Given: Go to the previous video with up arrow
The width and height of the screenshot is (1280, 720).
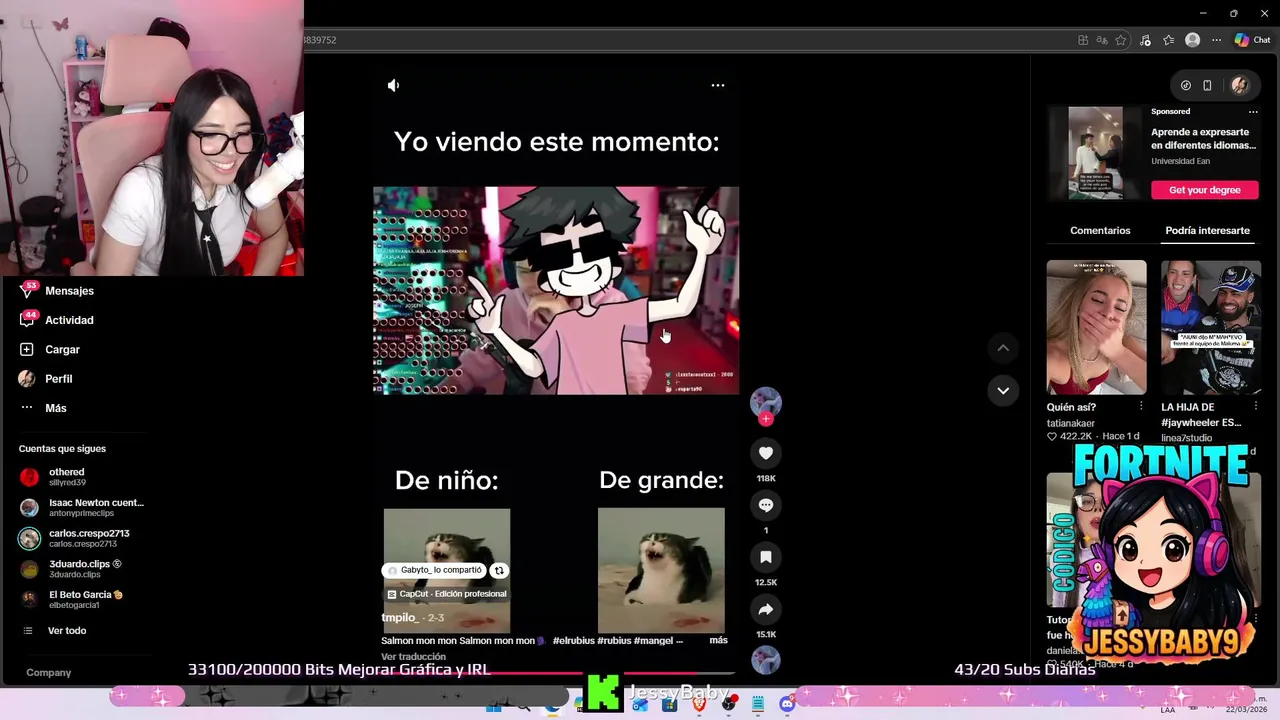Looking at the screenshot, I should point(1003,348).
